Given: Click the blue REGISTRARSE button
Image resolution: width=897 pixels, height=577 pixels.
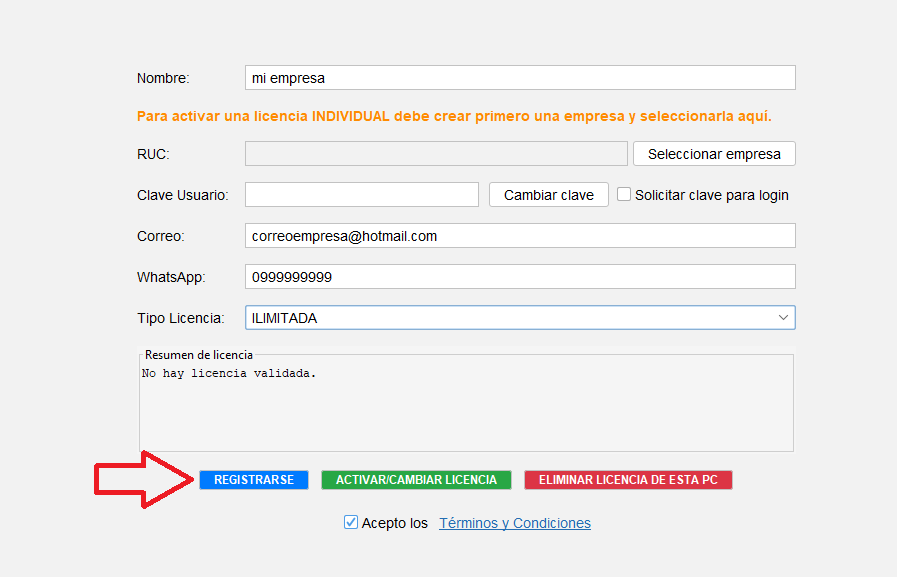Looking at the screenshot, I should tap(253, 480).
